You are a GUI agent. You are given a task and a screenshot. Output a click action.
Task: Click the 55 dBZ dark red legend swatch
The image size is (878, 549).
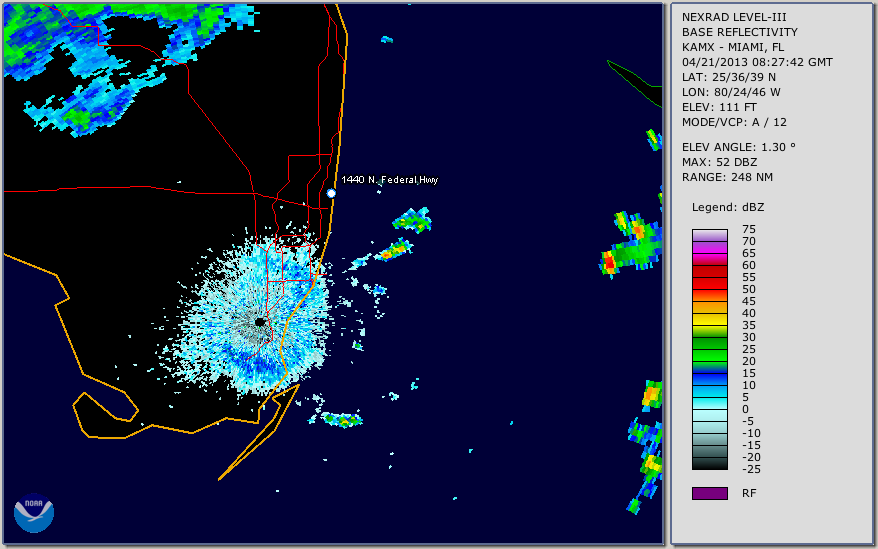click(x=710, y=283)
